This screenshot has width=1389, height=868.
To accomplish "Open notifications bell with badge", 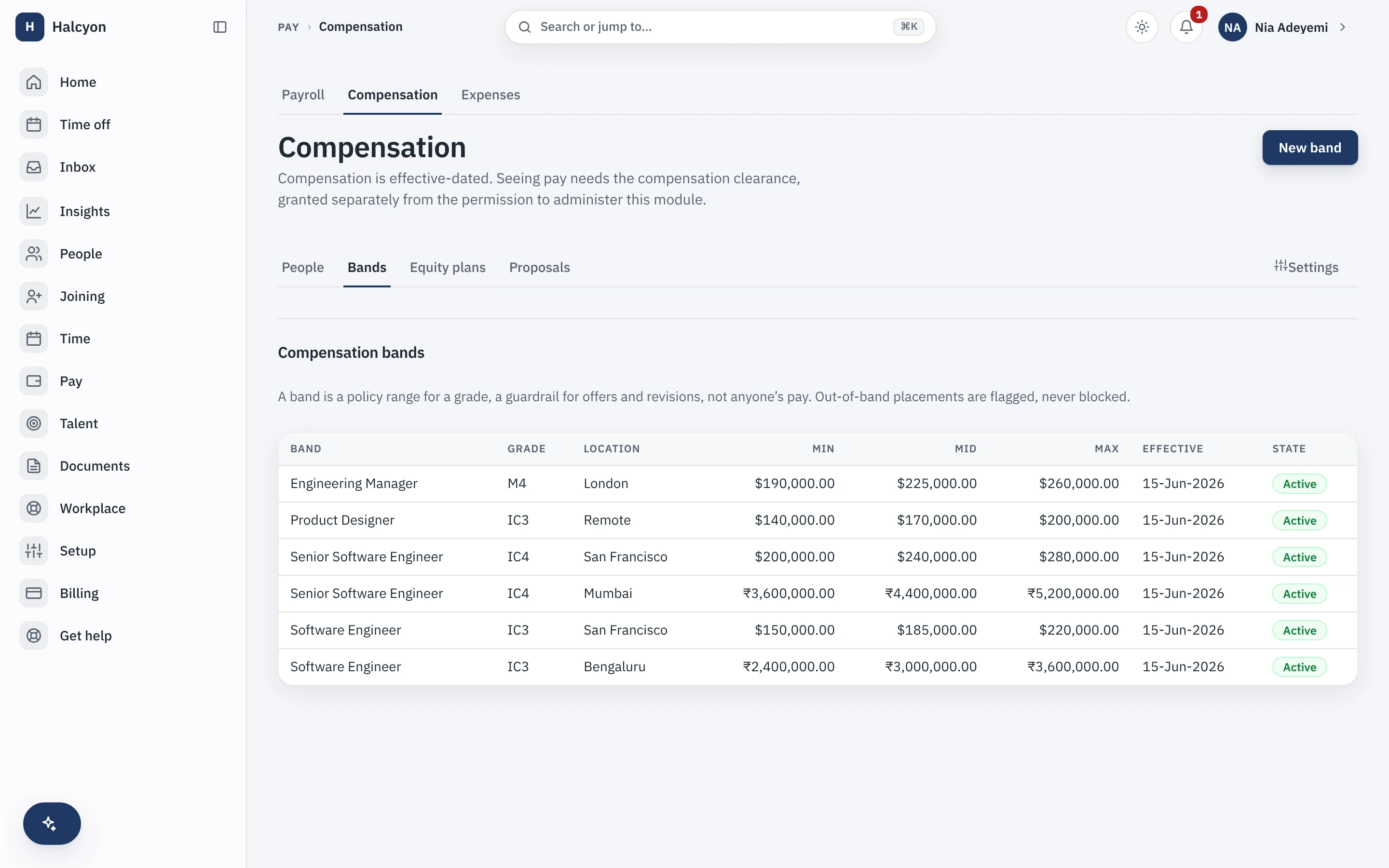I will (x=1186, y=27).
